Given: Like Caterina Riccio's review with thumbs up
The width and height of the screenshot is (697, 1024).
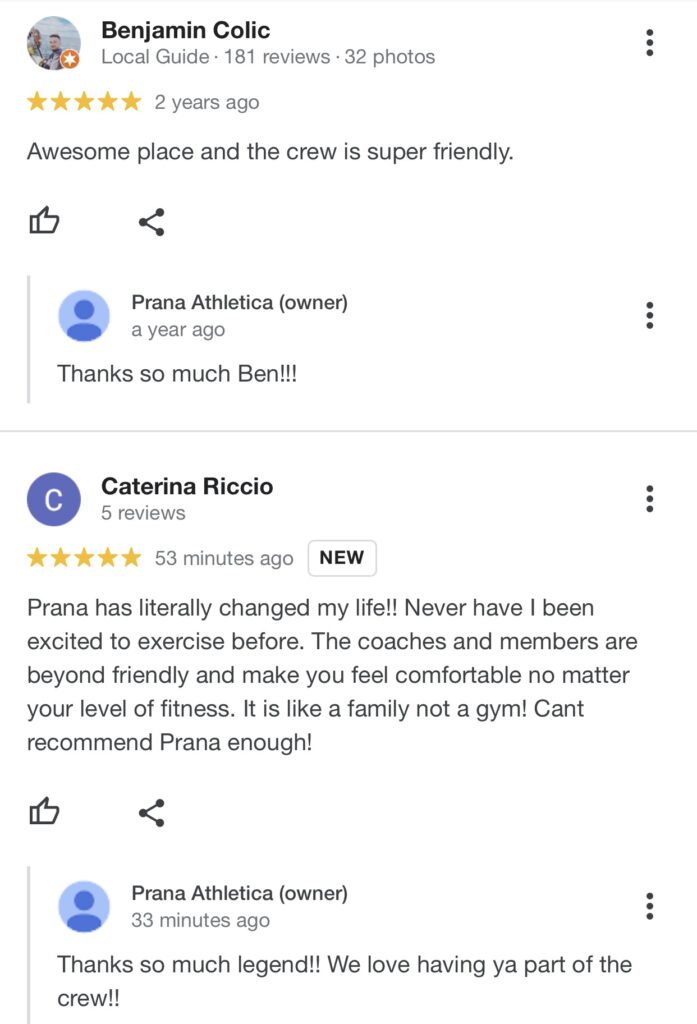Looking at the screenshot, I should [44, 812].
